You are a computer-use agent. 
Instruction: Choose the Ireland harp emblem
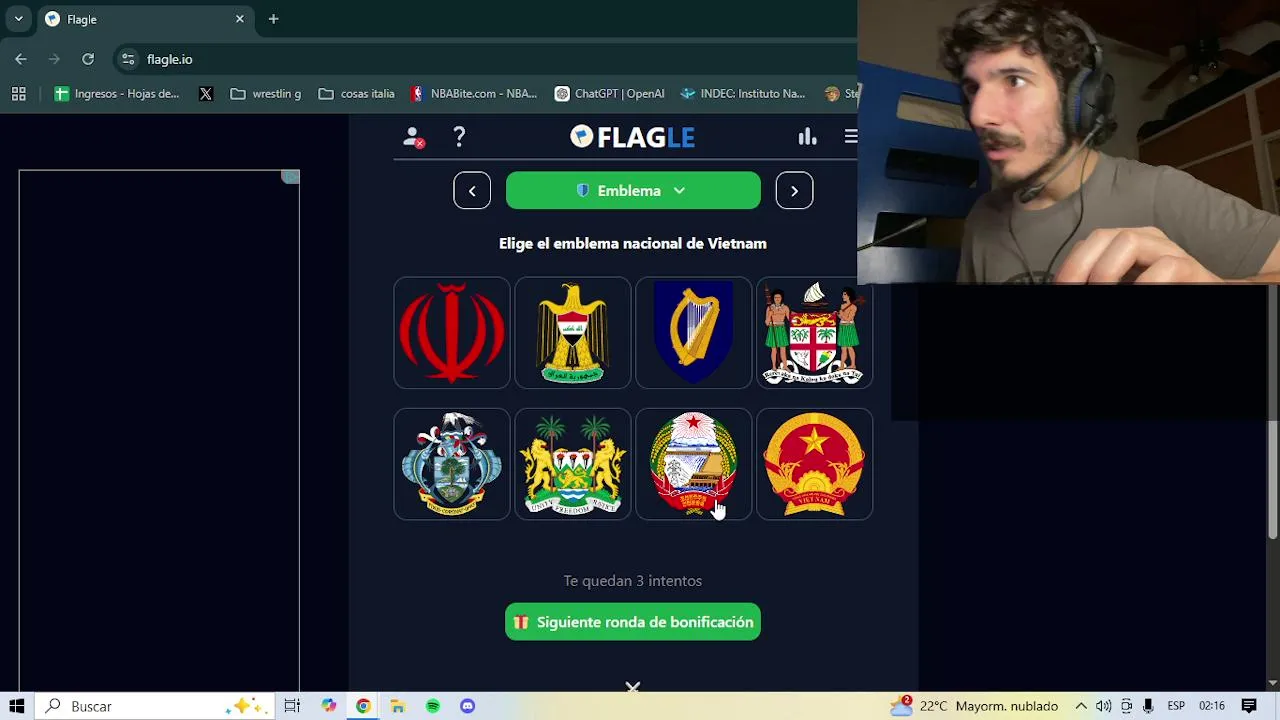[x=694, y=333]
